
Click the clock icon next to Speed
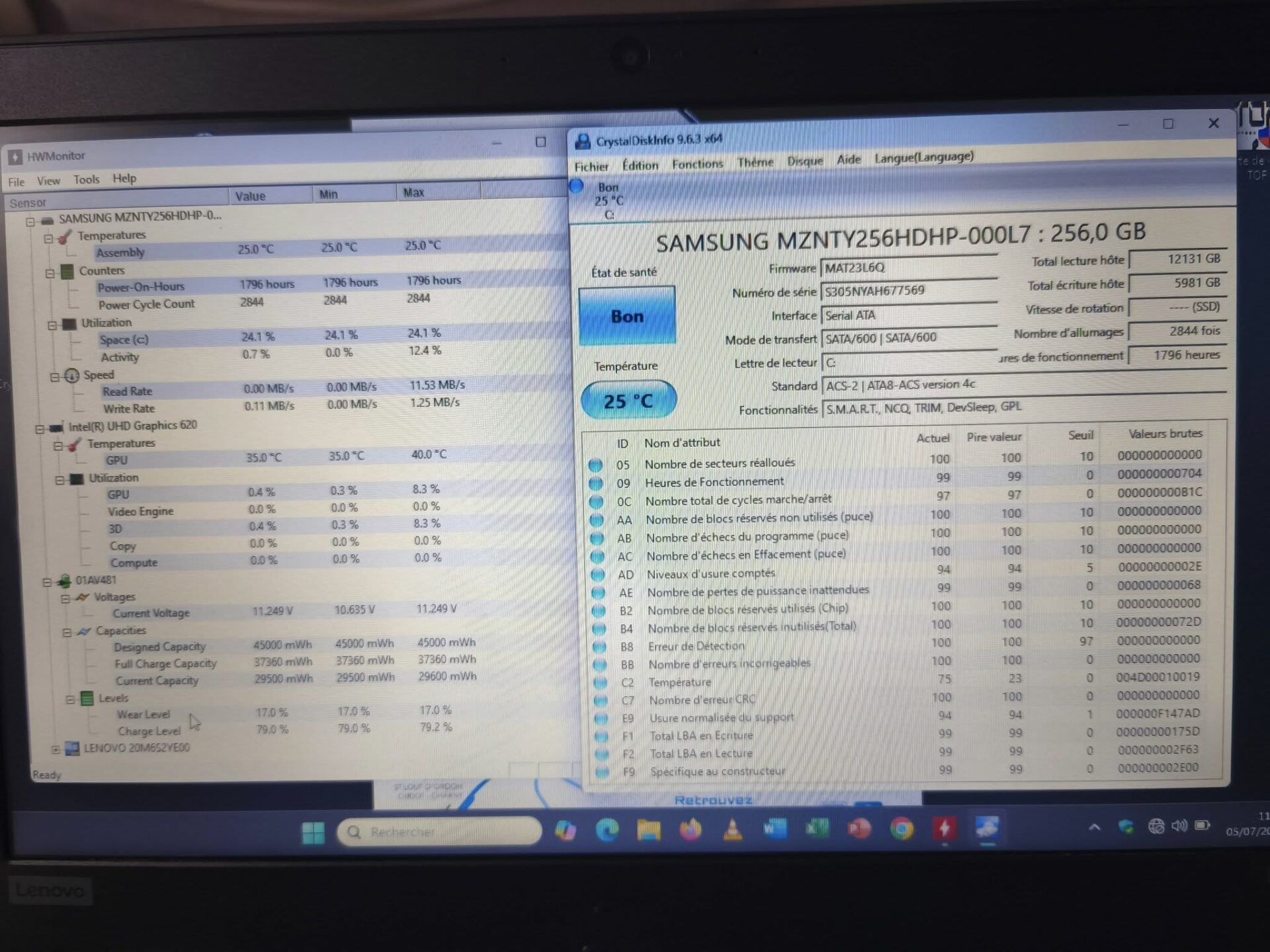coord(71,376)
